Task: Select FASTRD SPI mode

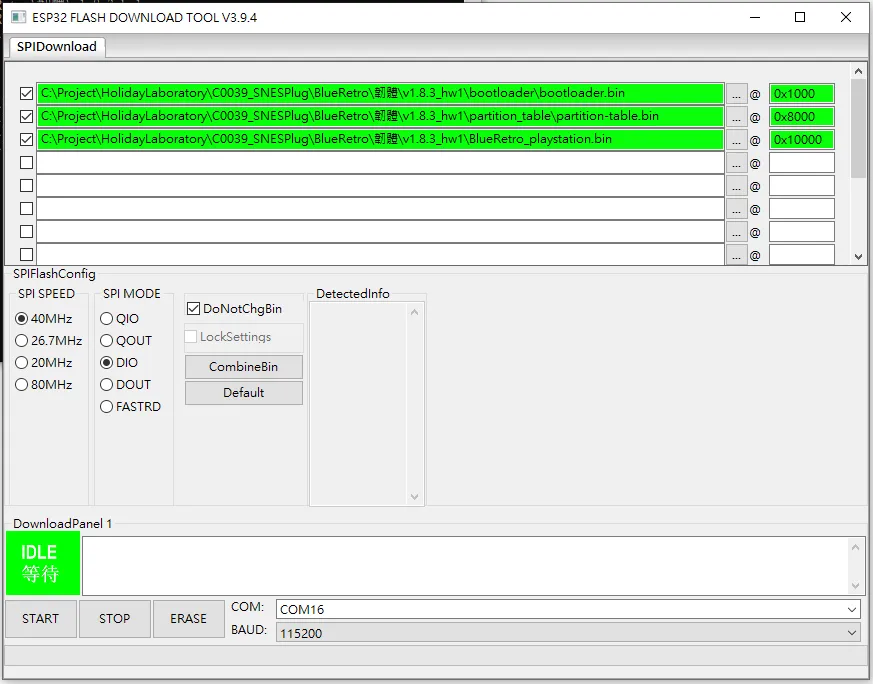Action: 130,407
